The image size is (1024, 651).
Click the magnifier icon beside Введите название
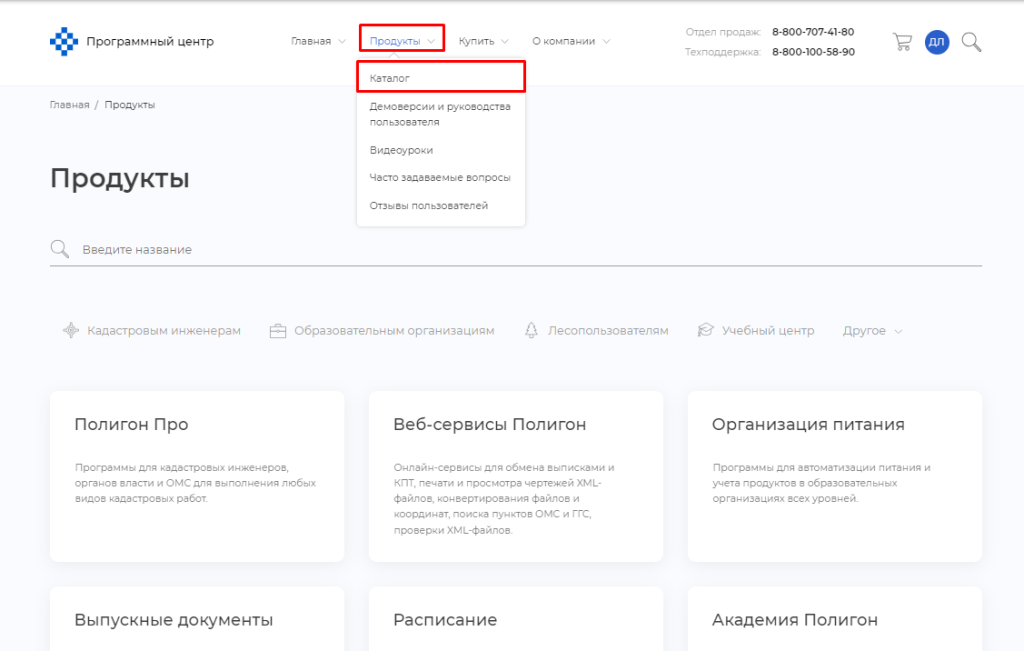pos(59,249)
